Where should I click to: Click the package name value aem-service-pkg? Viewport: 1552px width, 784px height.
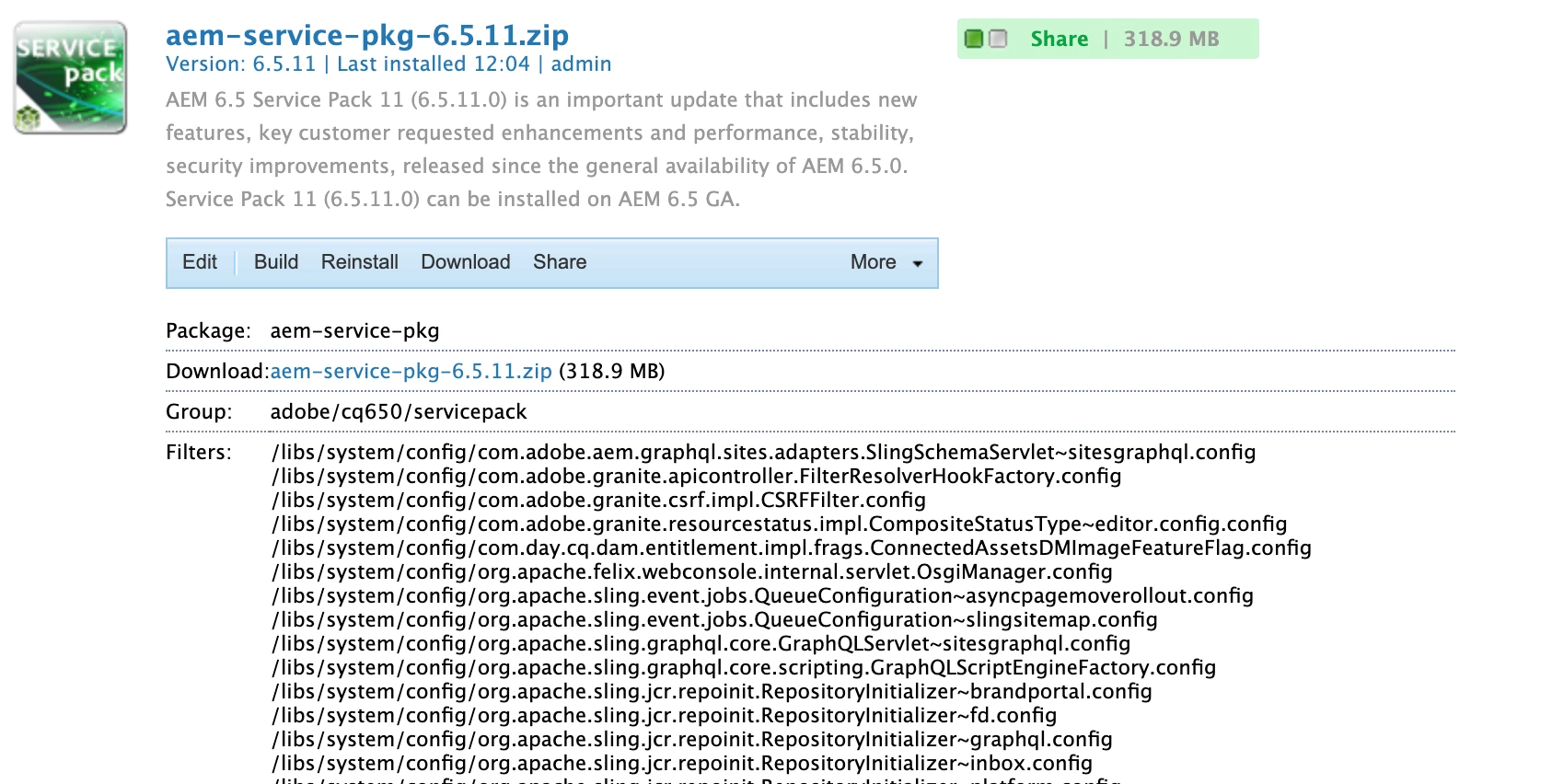[x=354, y=330]
